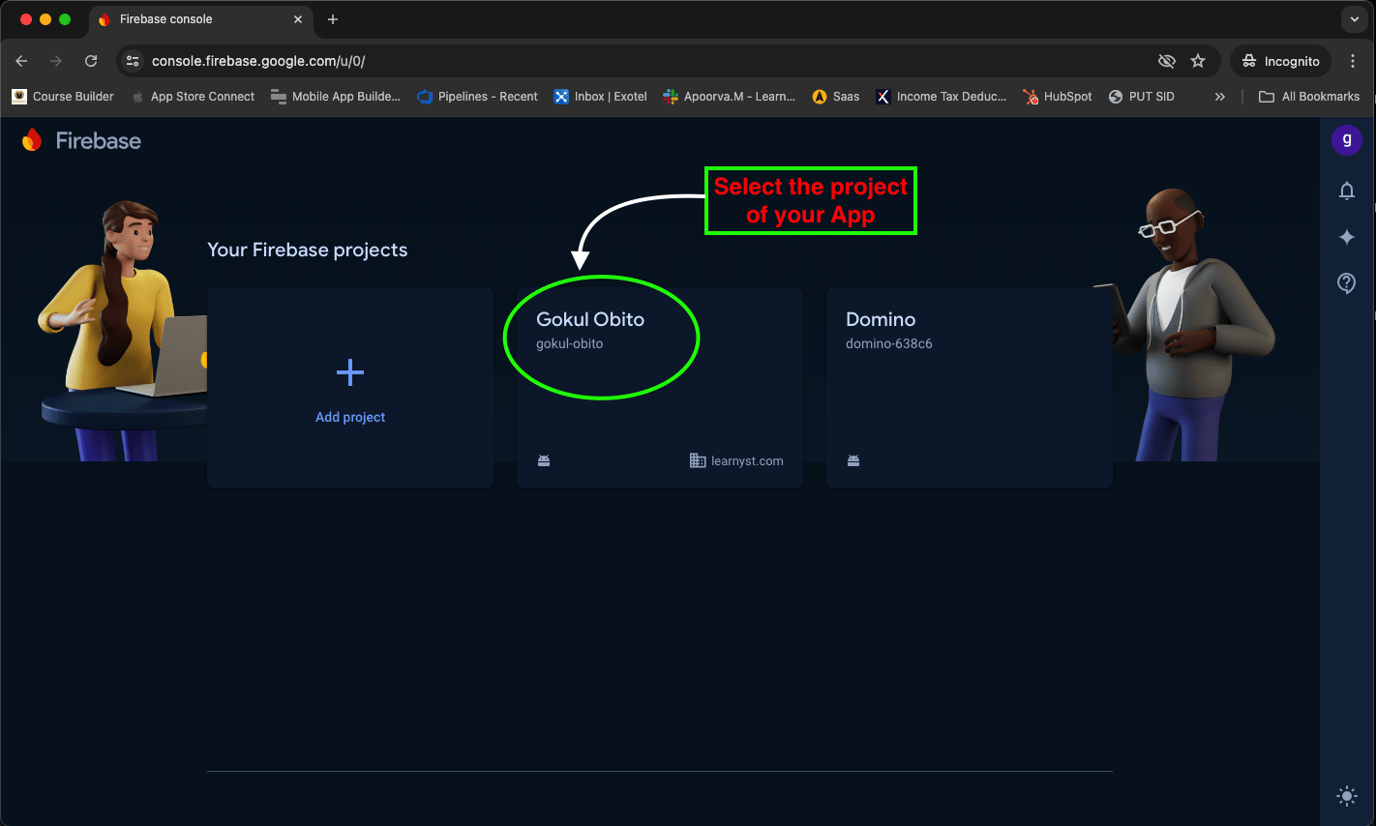Toggle the dark theme sun icon
Image resolution: width=1376 pixels, height=826 pixels.
click(x=1347, y=796)
